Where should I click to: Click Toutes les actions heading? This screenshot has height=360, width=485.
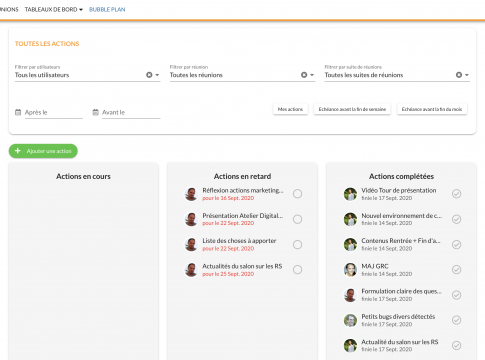pos(47,44)
